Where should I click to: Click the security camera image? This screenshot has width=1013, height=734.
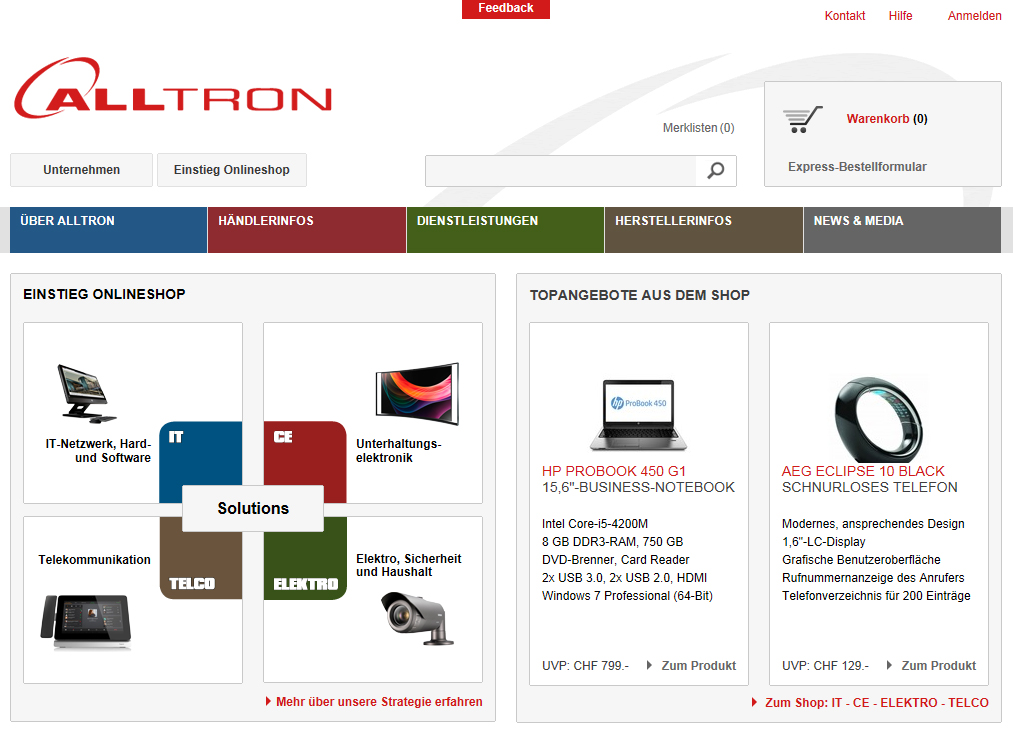click(417, 619)
